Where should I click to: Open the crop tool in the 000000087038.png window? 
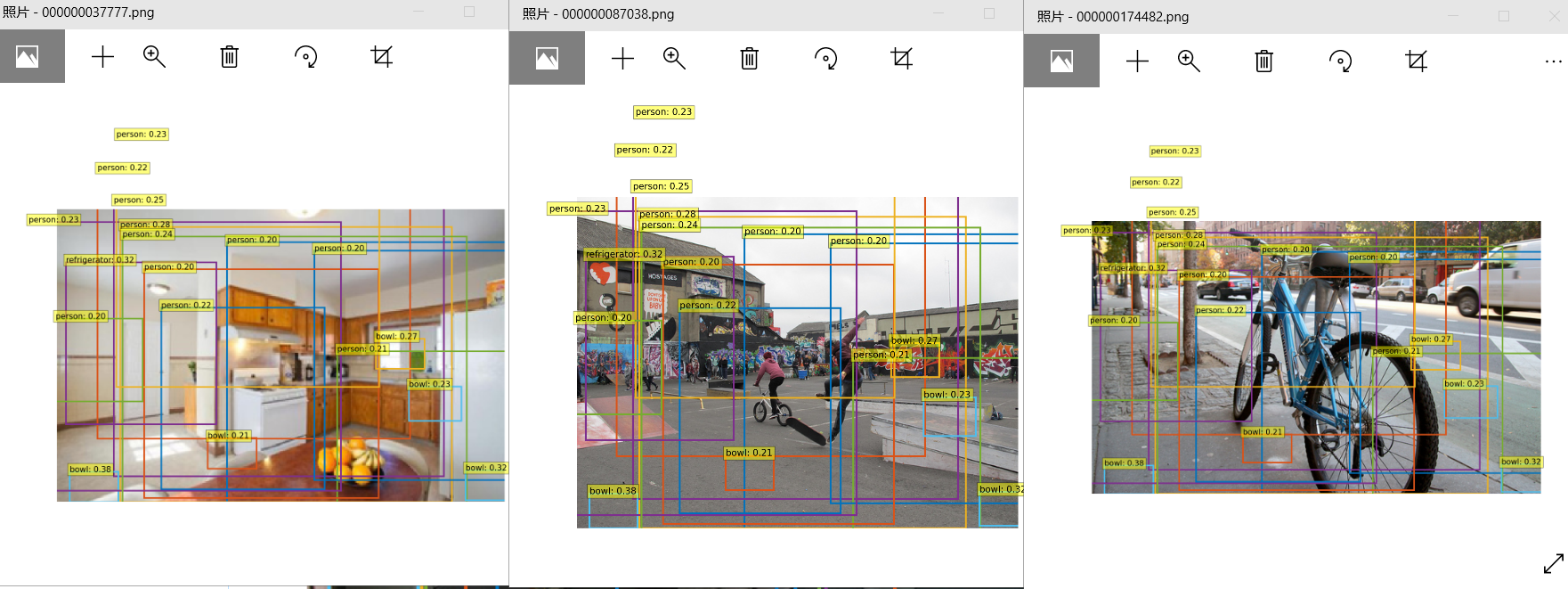pos(902,59)
